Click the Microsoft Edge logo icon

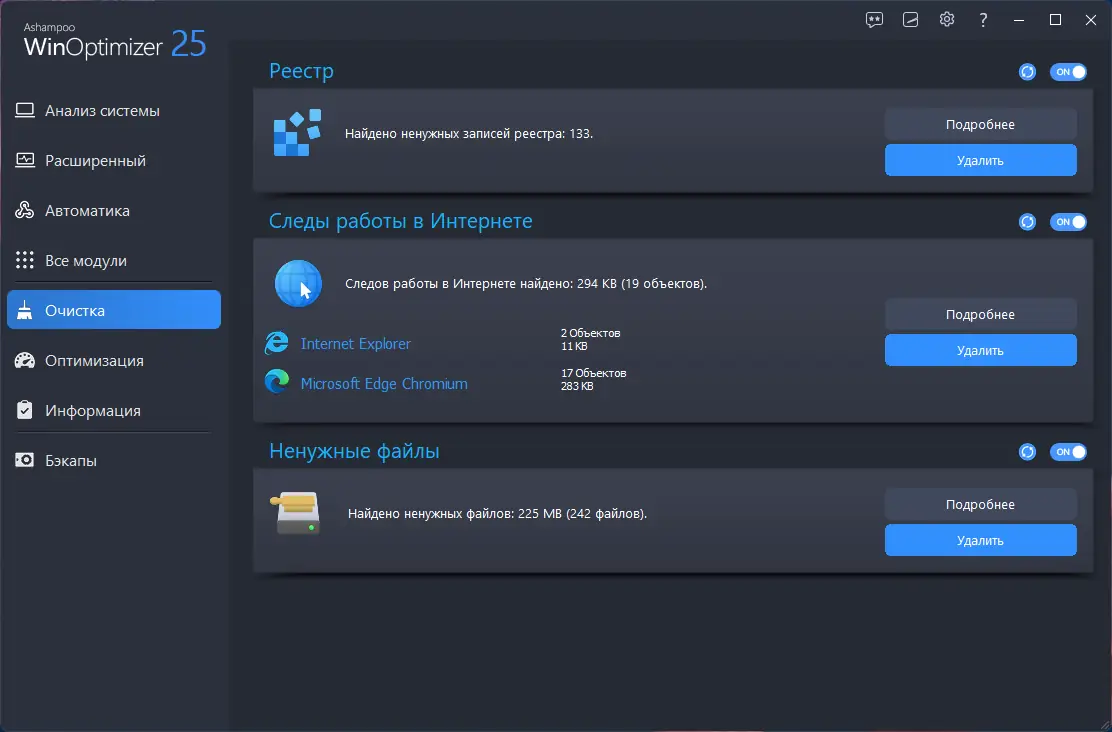tap(277, 382)
